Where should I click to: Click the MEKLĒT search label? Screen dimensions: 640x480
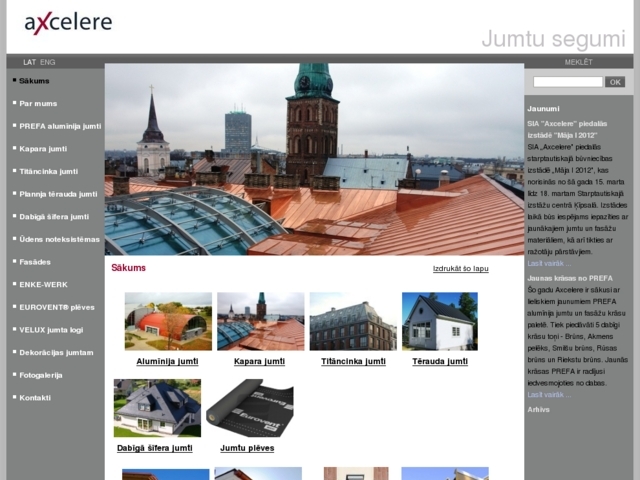578,62
